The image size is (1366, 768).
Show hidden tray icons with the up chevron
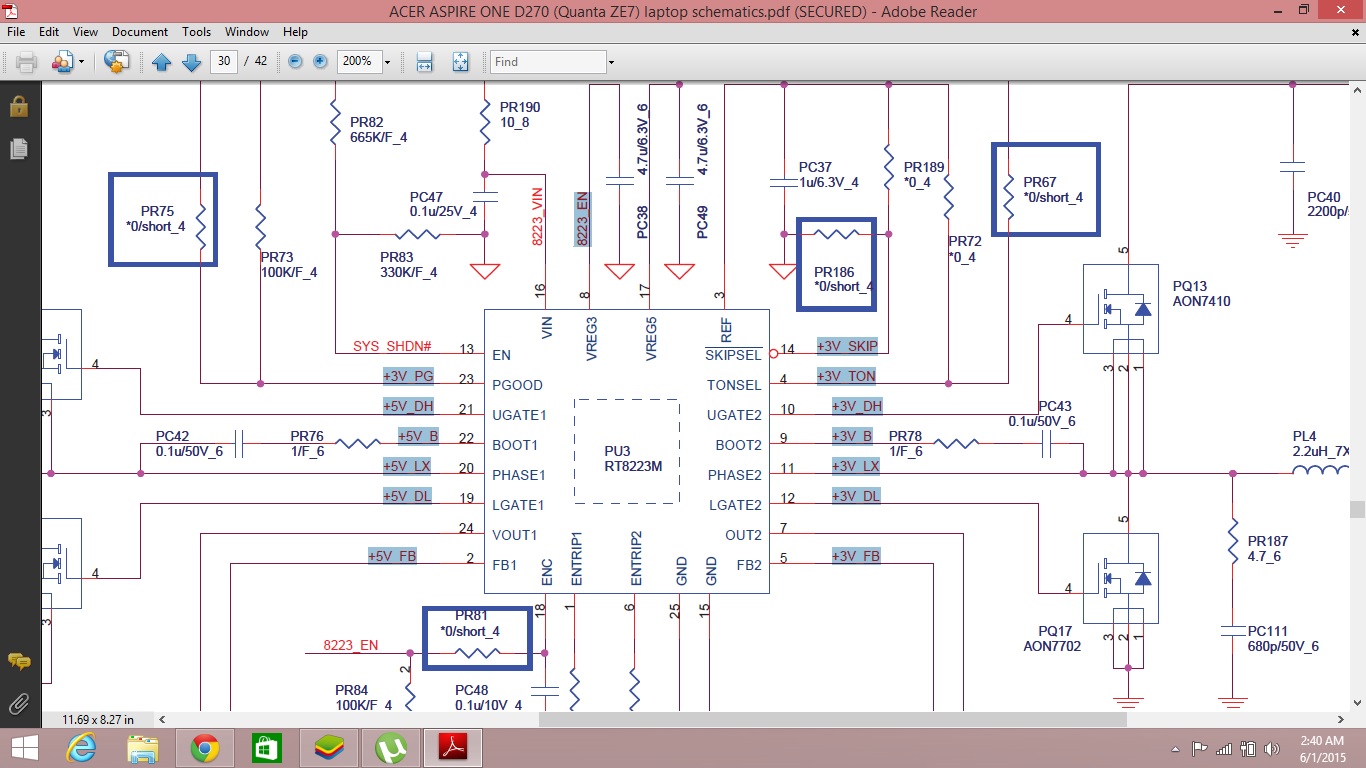pyautogui.click(x=1177, y=748)
